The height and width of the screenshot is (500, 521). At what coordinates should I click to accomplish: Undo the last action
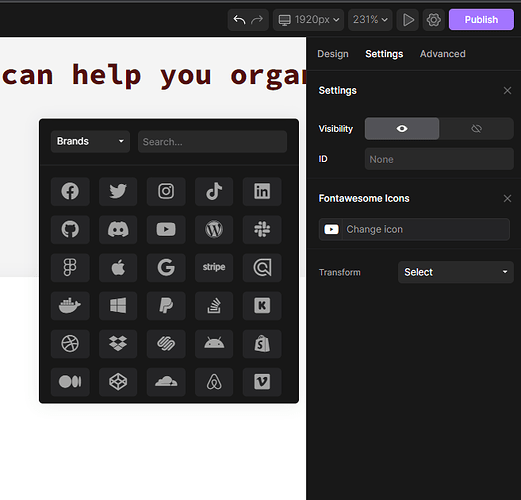coord(239,20)
